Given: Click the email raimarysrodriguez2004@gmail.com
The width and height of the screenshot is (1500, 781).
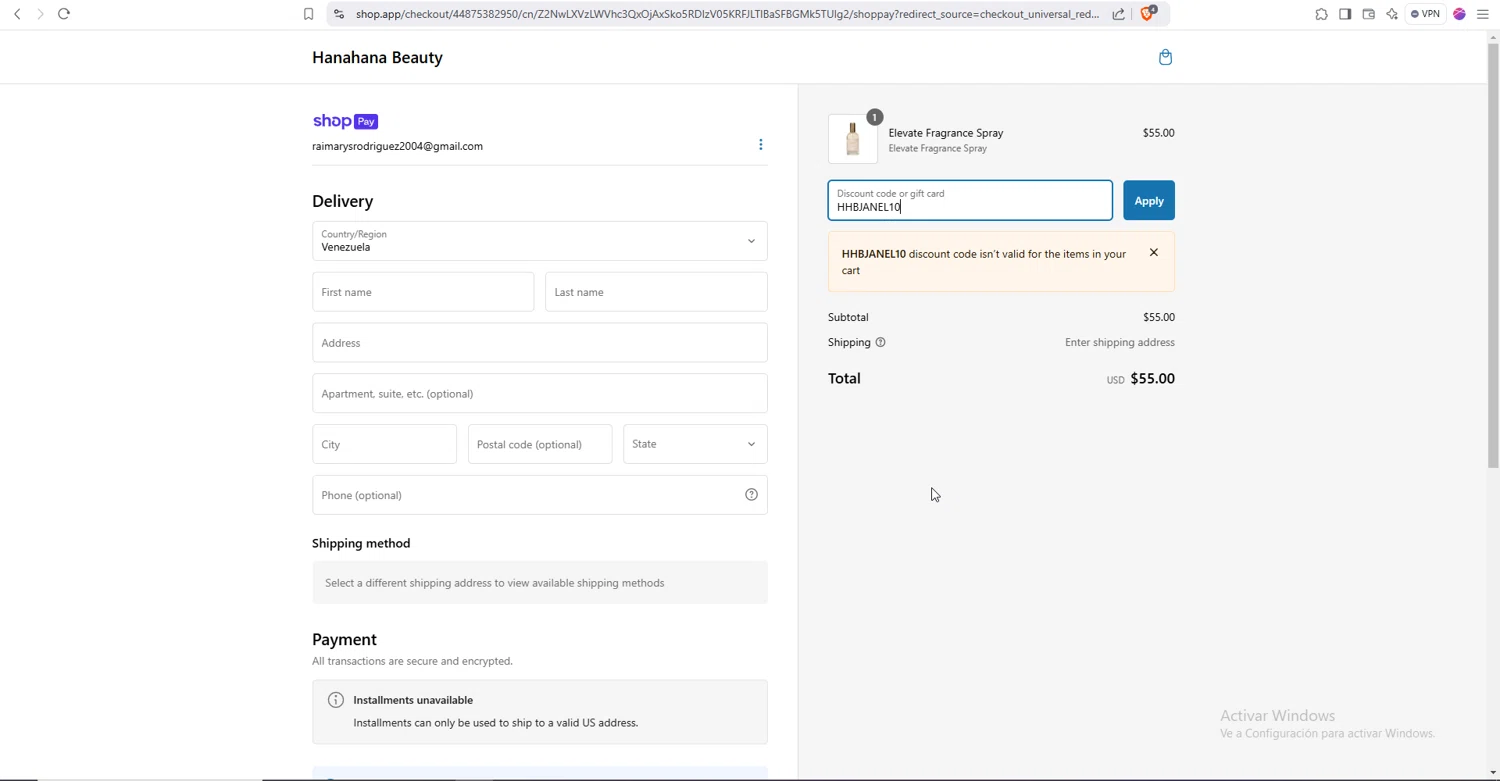Looking at the screenshot, I should point(397,146).
